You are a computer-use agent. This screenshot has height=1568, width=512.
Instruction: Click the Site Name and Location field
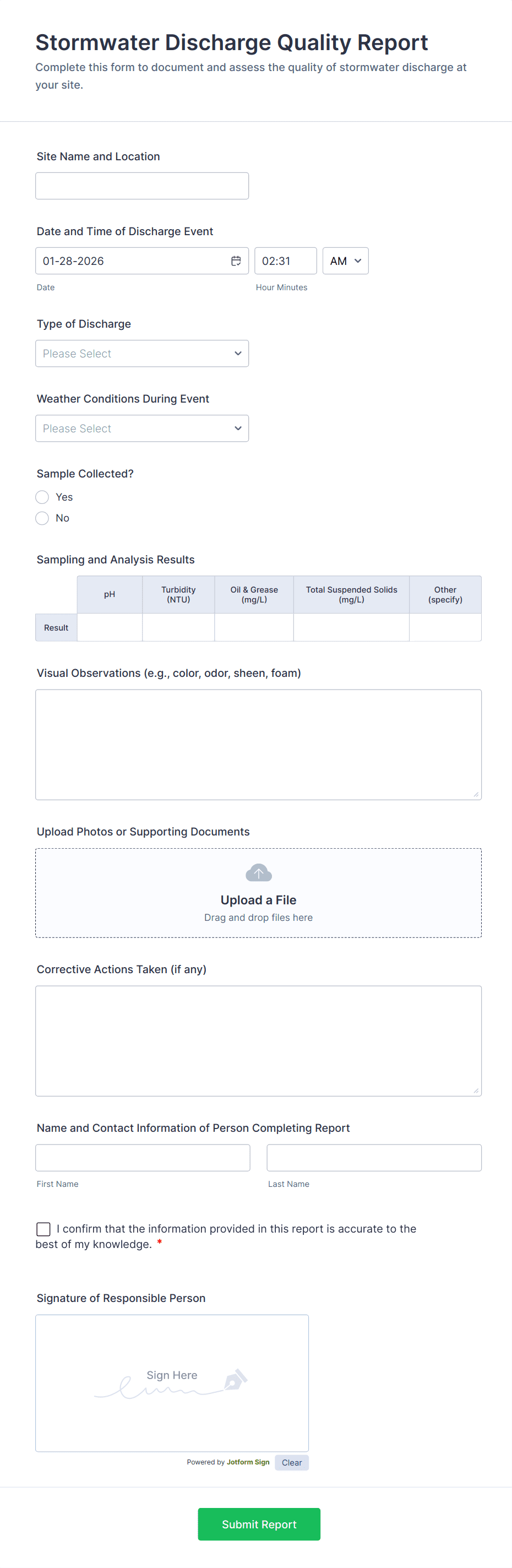click(x=142, y=186)
